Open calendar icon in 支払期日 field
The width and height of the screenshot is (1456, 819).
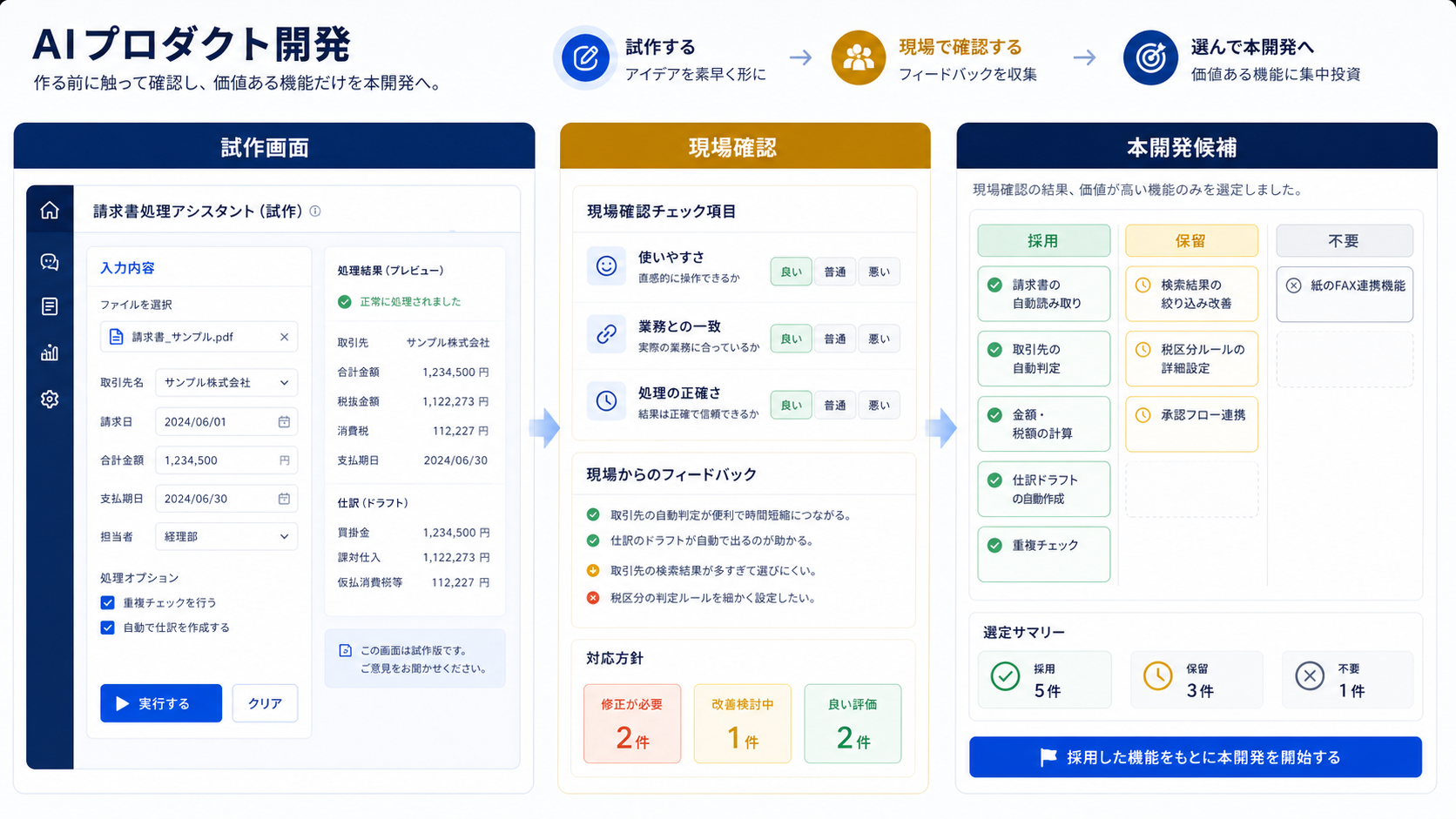pos(284,499)
